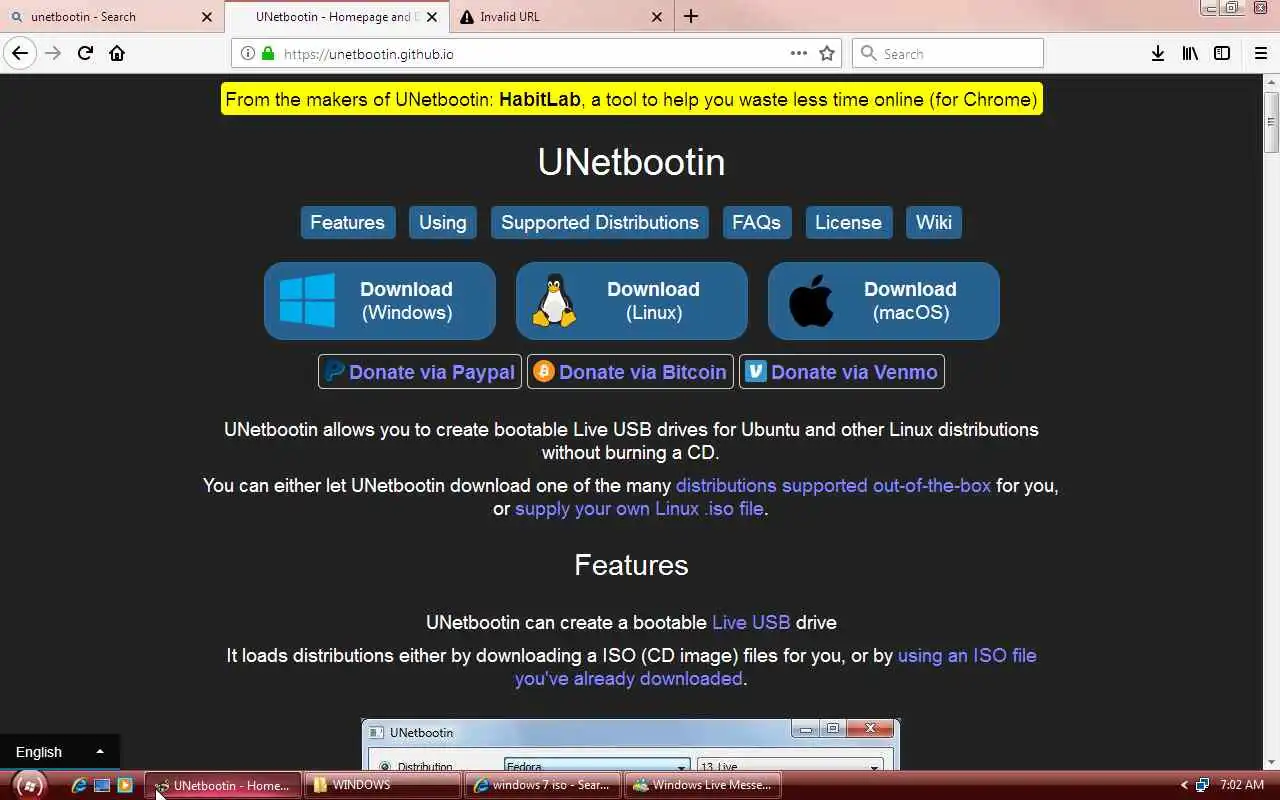Go back with the browser back arrow
Viewport: 1280px width, 800px height.
(20, 53)
